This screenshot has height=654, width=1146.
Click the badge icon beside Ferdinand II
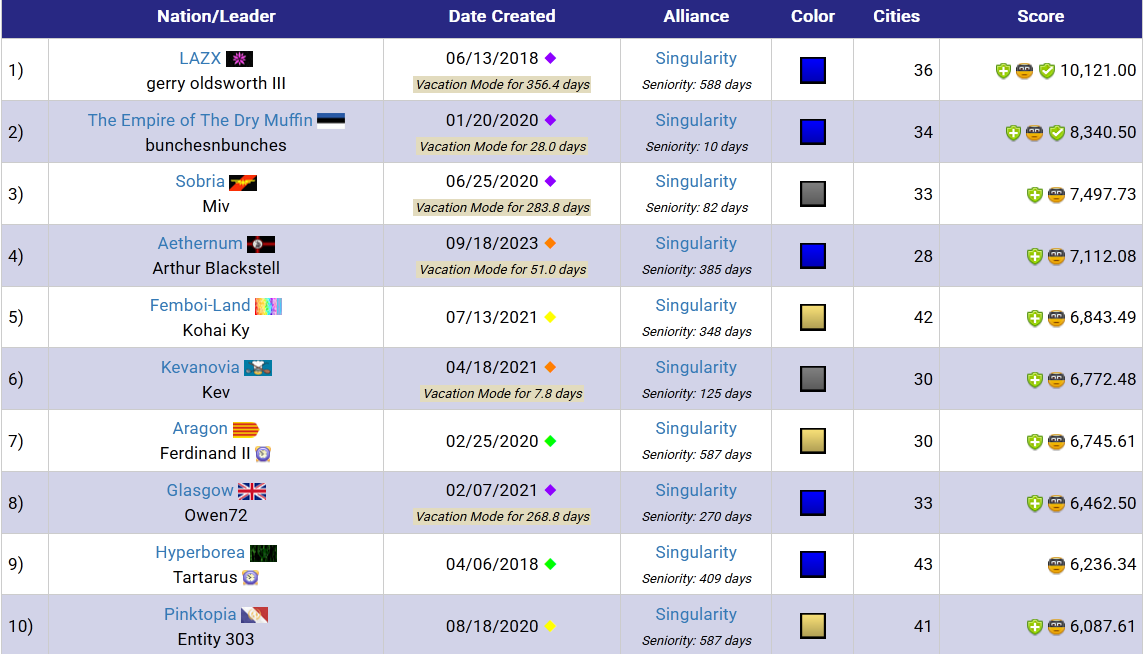coord(263,454)
